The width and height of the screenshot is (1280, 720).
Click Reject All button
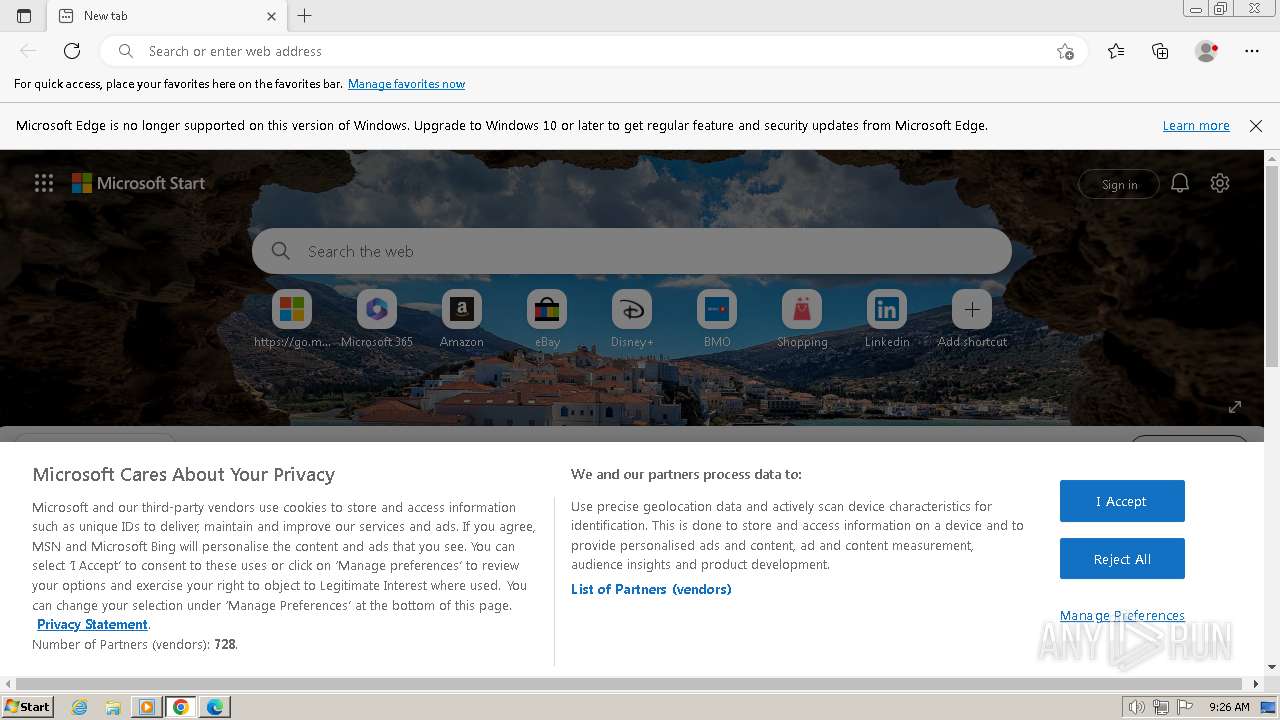pyautogui.click(x=1122, y=559)
